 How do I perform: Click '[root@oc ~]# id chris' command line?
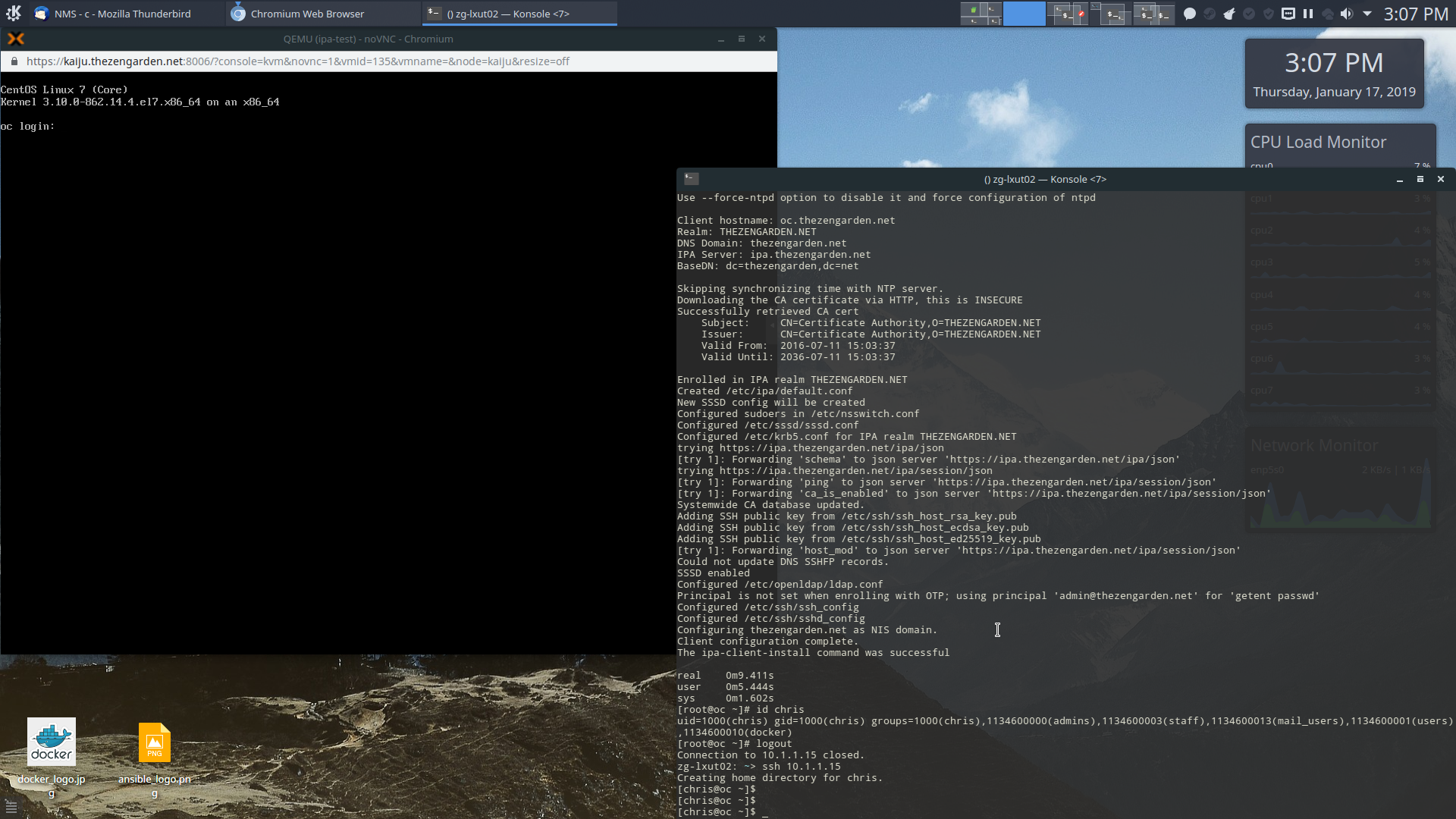coord(740,709)
